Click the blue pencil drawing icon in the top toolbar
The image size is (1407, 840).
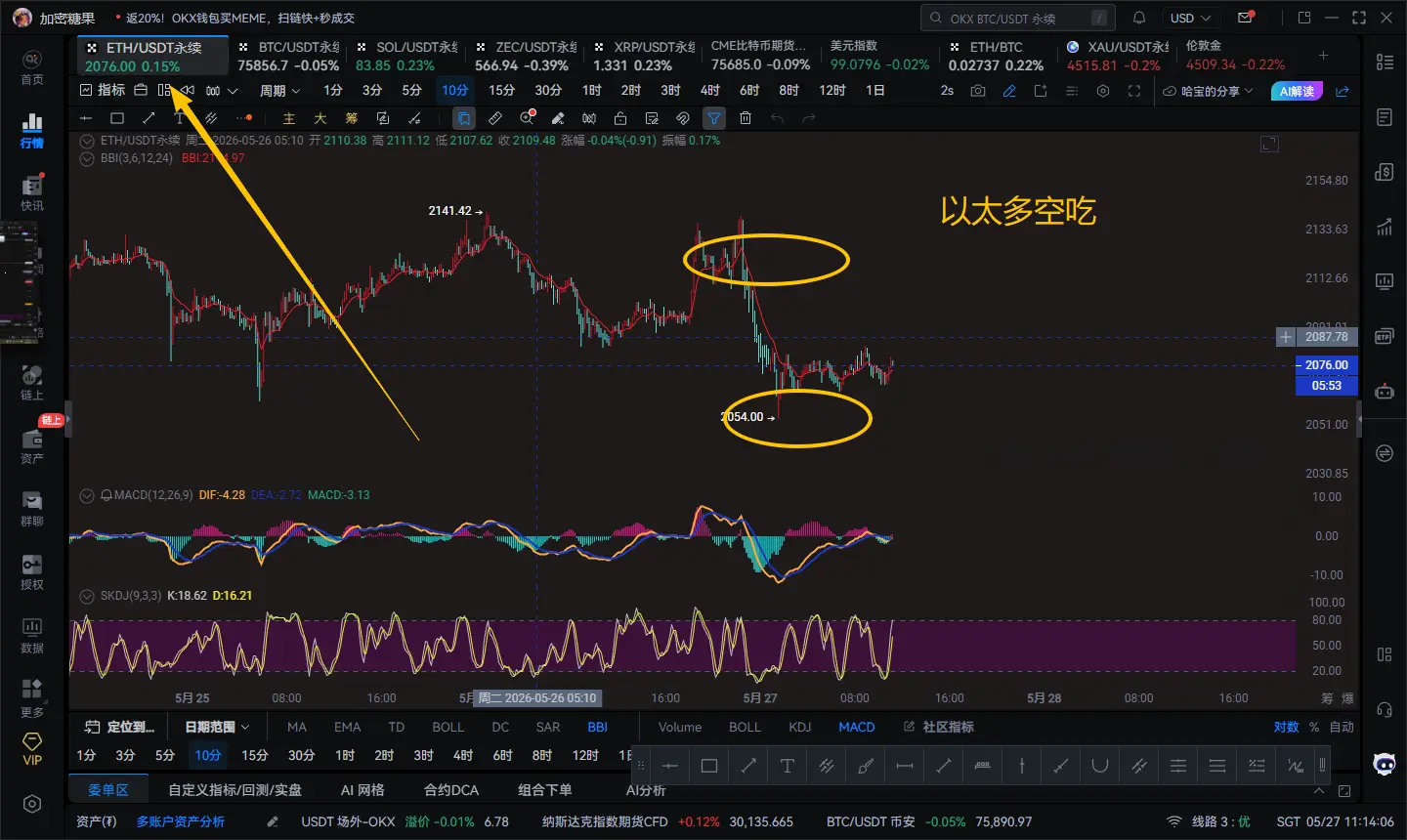point(1009,91)
